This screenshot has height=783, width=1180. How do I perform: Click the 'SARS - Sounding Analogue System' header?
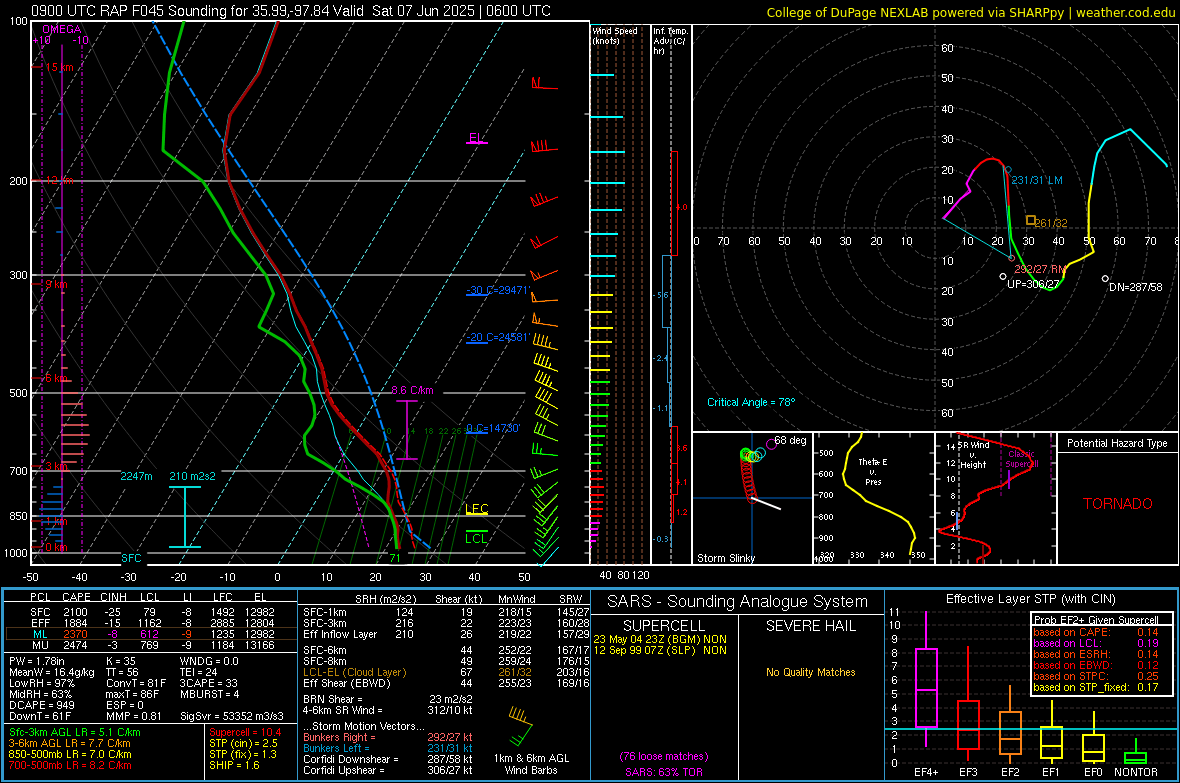[x=738, y=602]
